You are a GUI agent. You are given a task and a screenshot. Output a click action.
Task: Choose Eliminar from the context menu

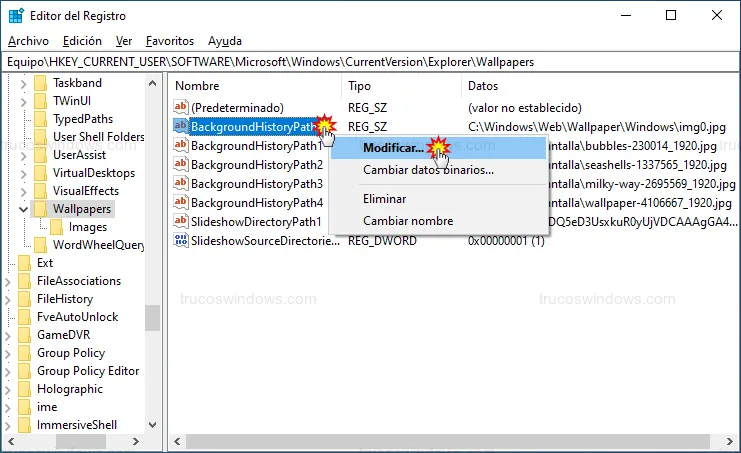point(385,199)
